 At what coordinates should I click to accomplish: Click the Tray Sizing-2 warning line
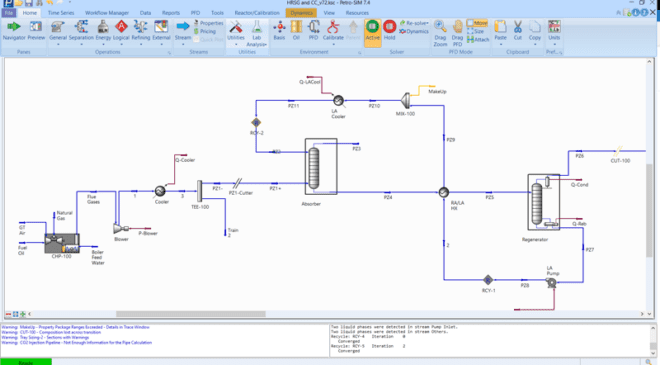45,338
